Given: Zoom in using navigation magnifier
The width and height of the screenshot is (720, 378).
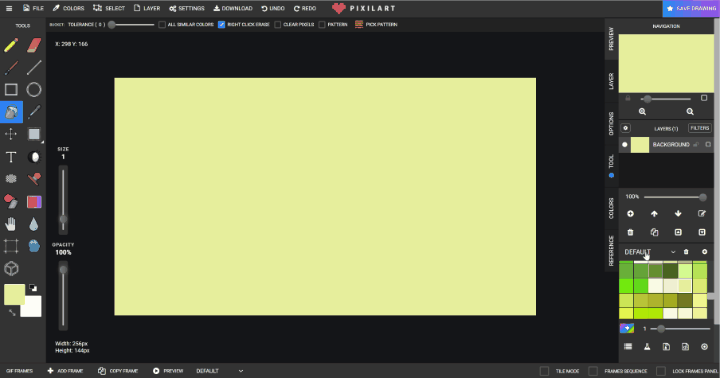Looking at the screenshot, I should [642, 112].
